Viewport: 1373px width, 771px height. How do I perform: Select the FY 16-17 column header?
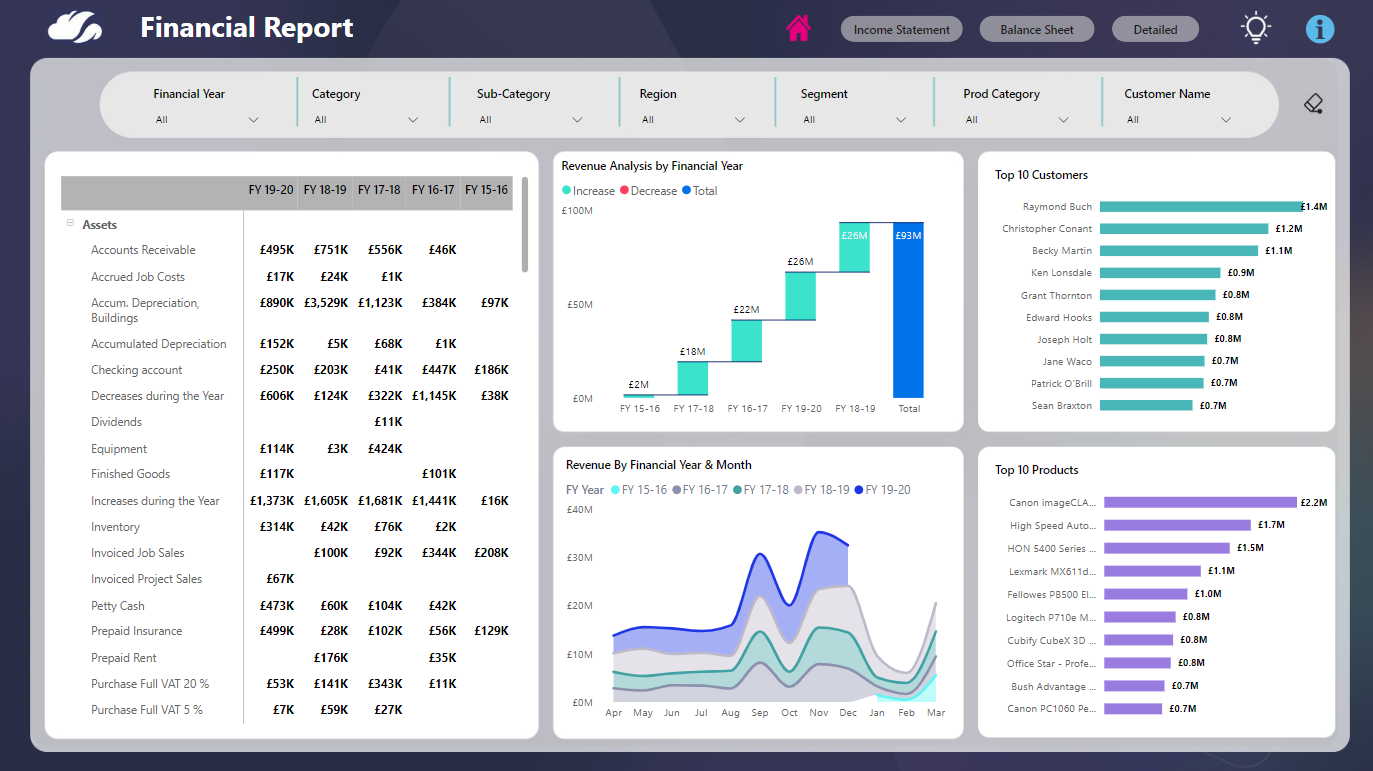click(433, 189)
